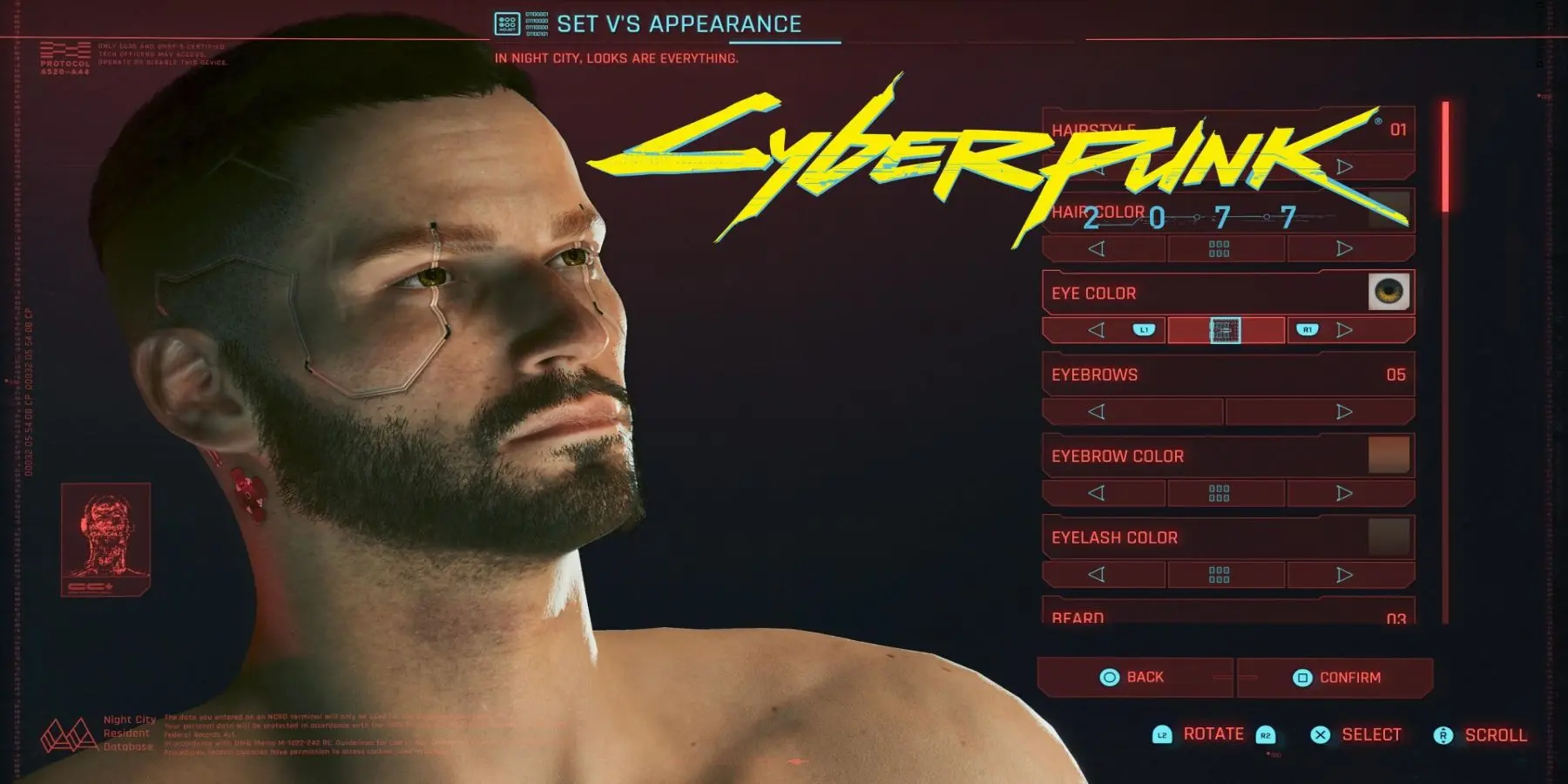Select the Eyebrows option row

(x=1228, y=375)
